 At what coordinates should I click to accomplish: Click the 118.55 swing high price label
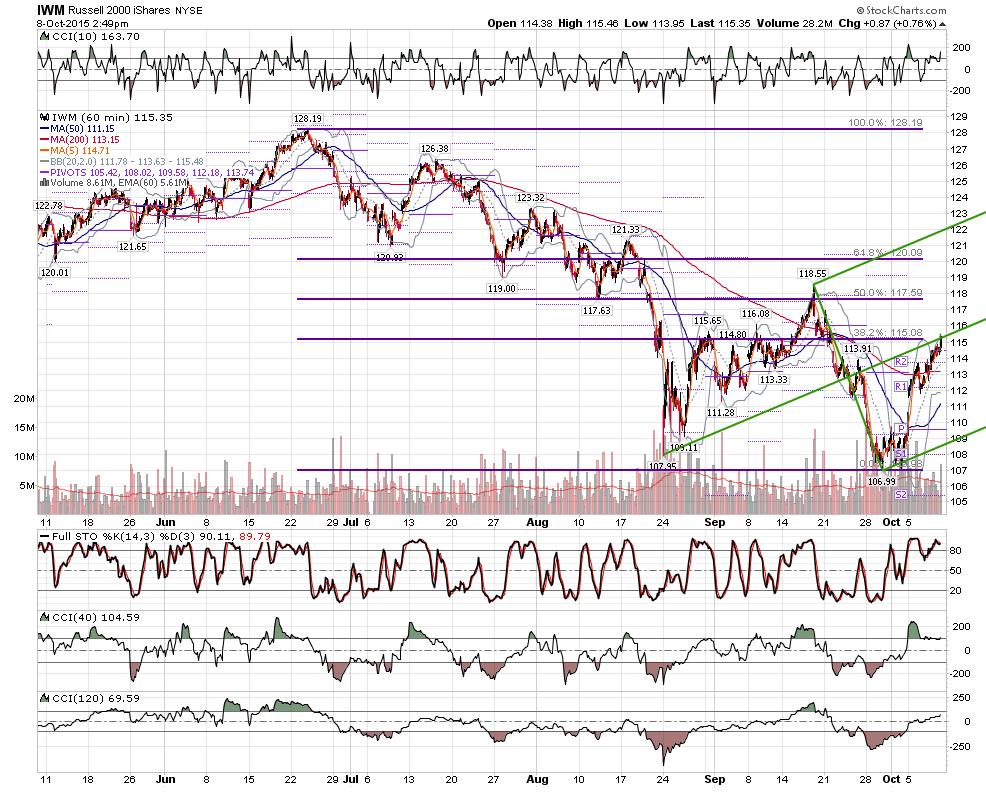812,274
